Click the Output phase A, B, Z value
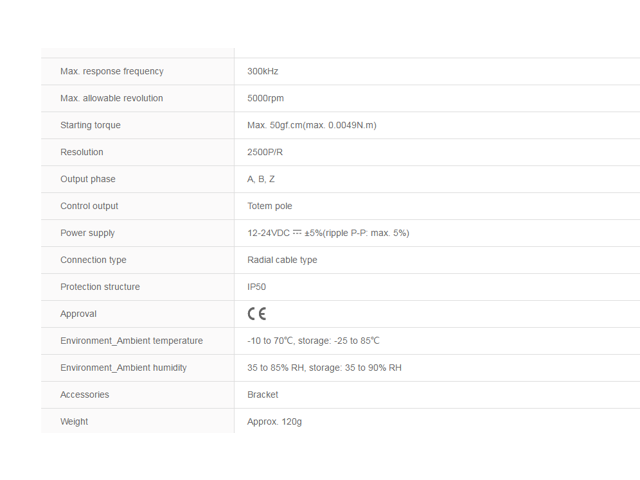640x480 pixels. [261, 179]
